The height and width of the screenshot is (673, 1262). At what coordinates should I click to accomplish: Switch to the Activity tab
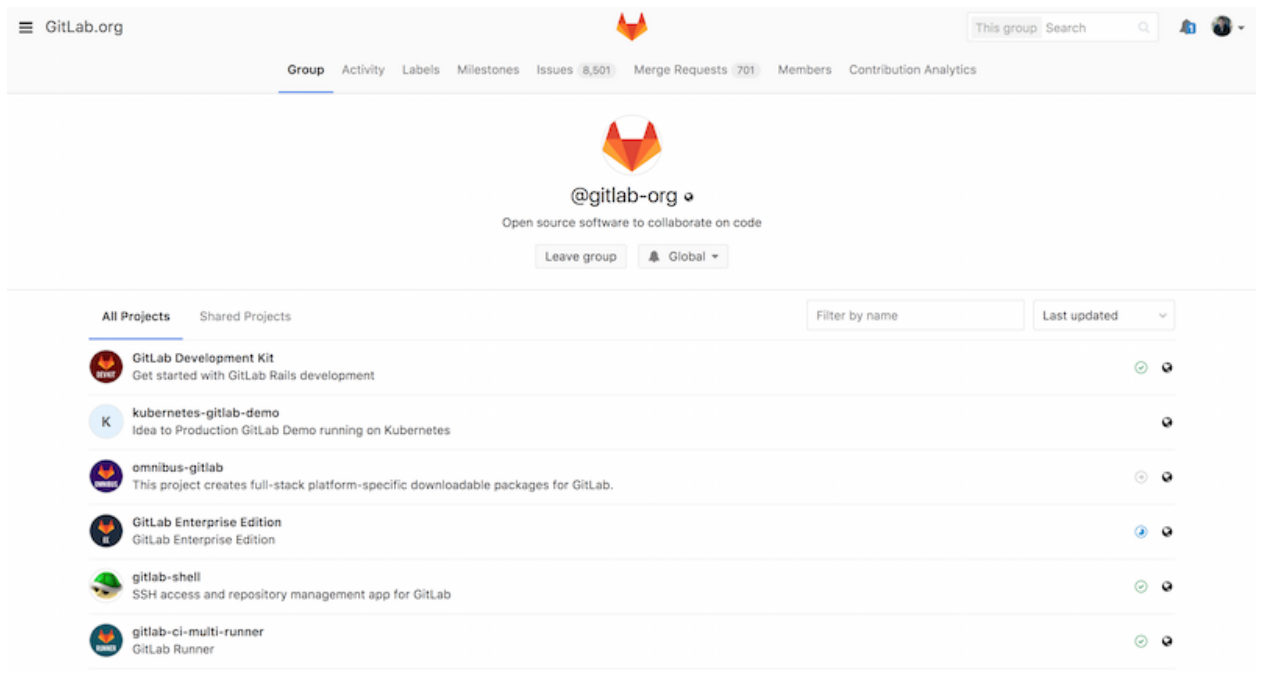point(363,70)
